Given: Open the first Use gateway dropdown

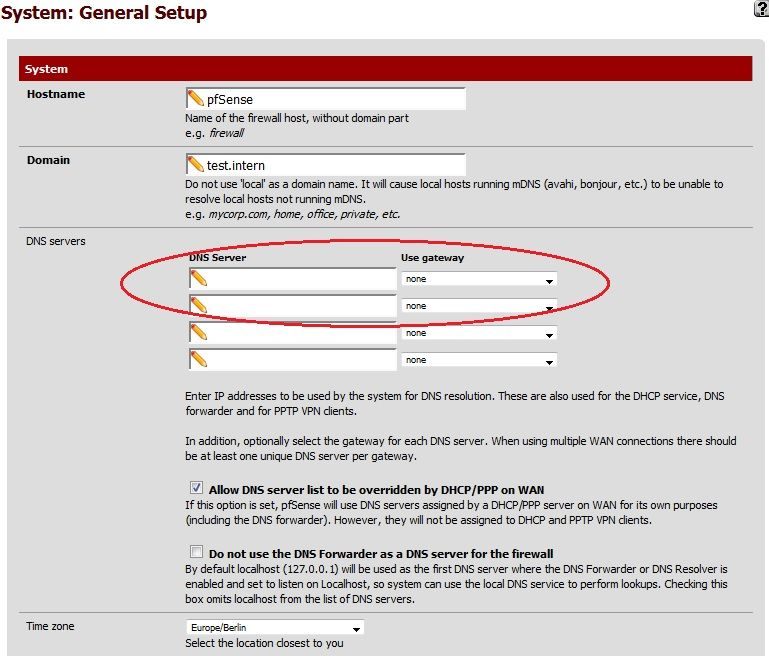Looking at the screenshot, I should (479, 279).
